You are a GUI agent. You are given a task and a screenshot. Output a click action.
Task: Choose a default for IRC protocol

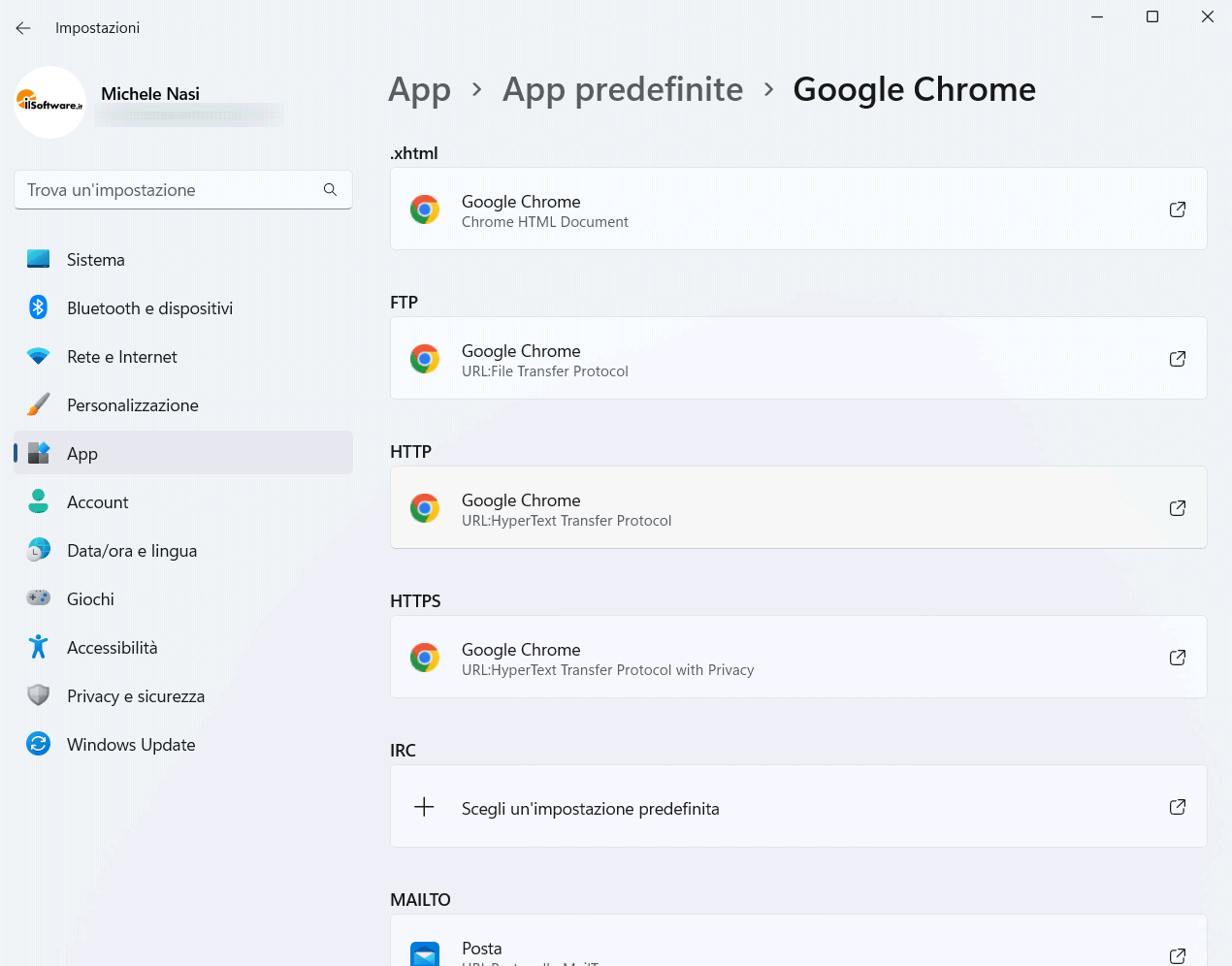pos(798,807)
